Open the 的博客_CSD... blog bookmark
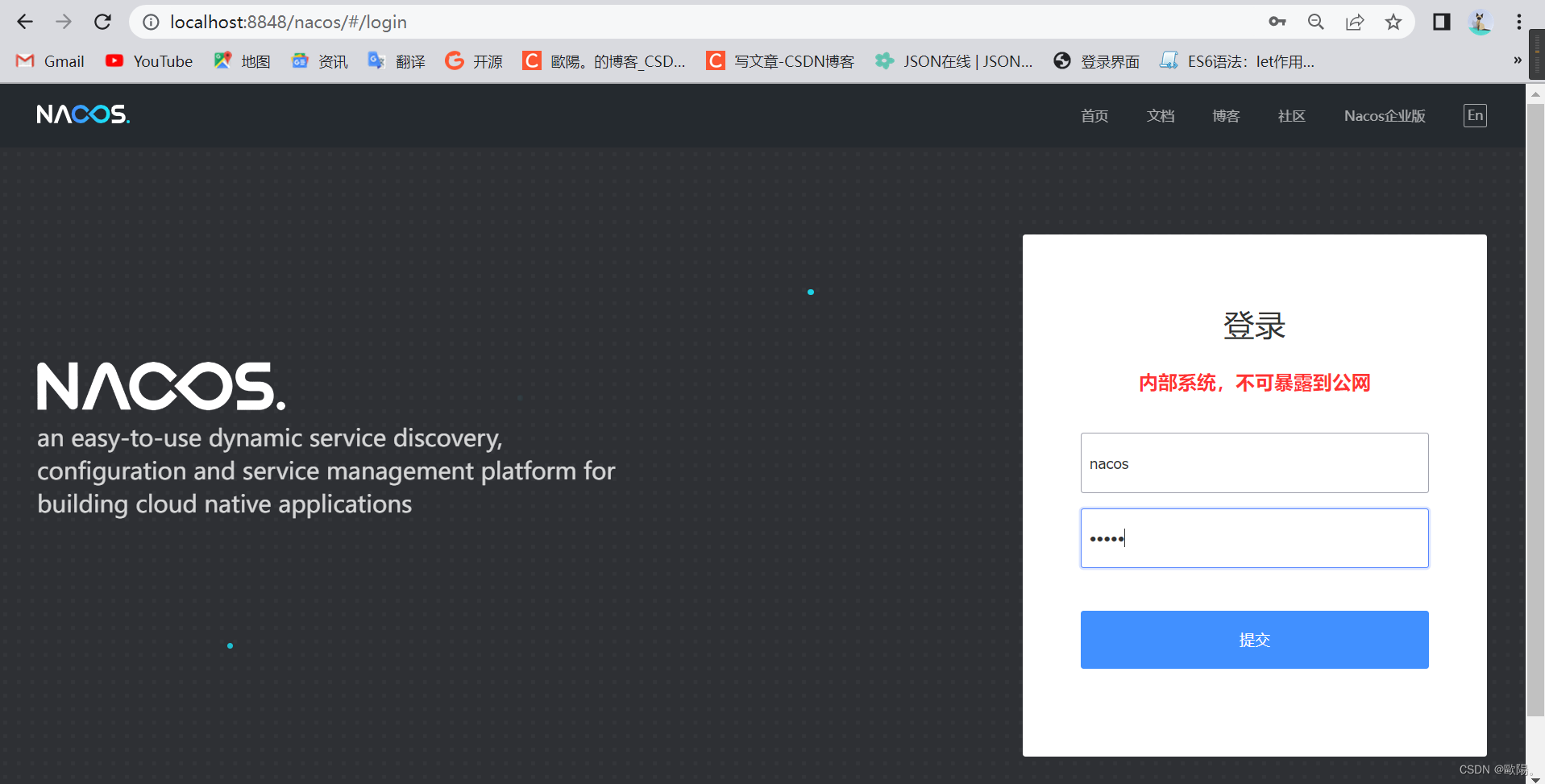This screenshot has height=784, width=1545. [x=604, y=61]
